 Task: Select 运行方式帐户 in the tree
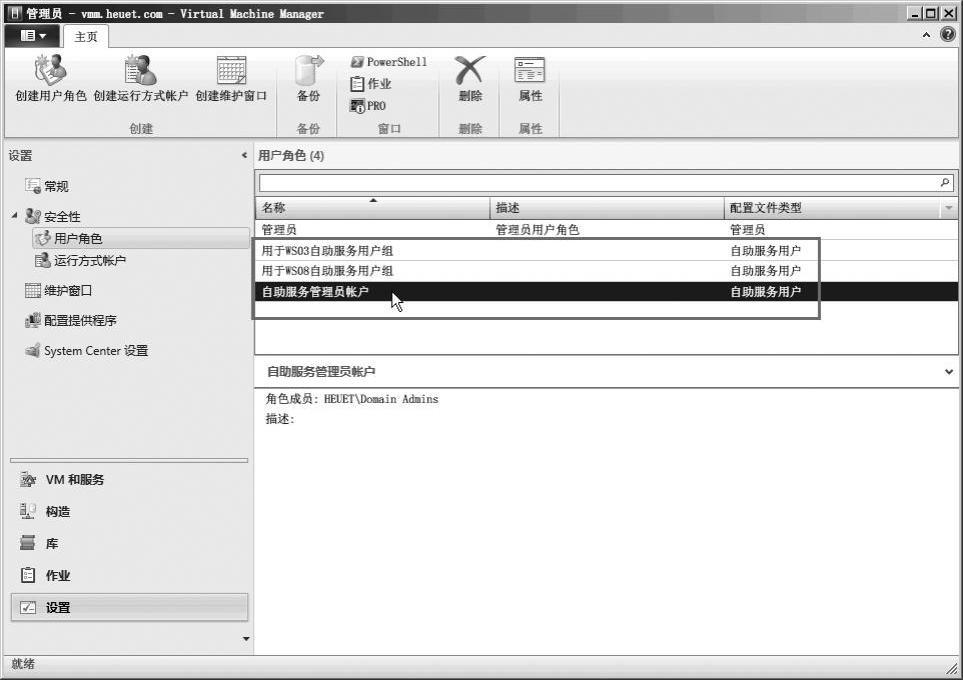click(x=89, y=261)
